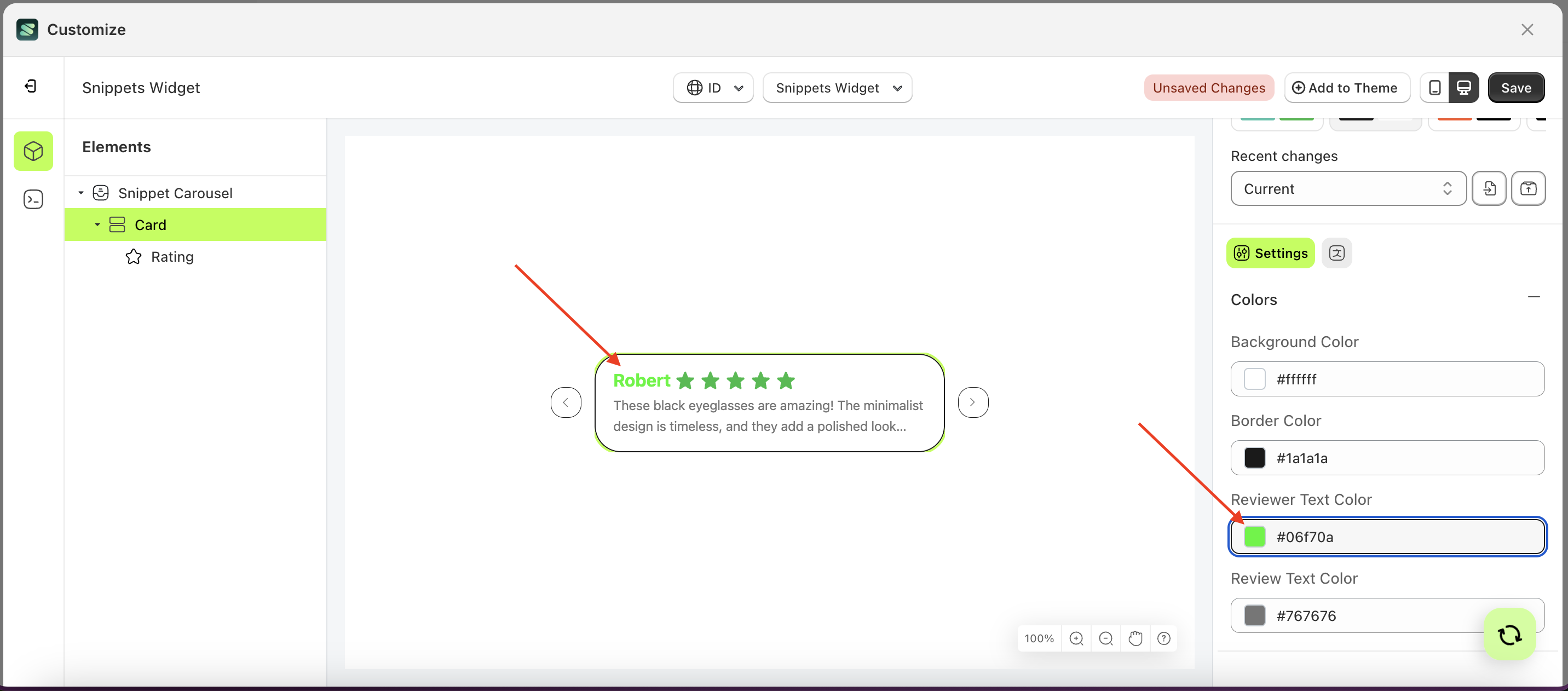
Task: Switch to mobile preview mode
Action: (x=1435, y=87)
